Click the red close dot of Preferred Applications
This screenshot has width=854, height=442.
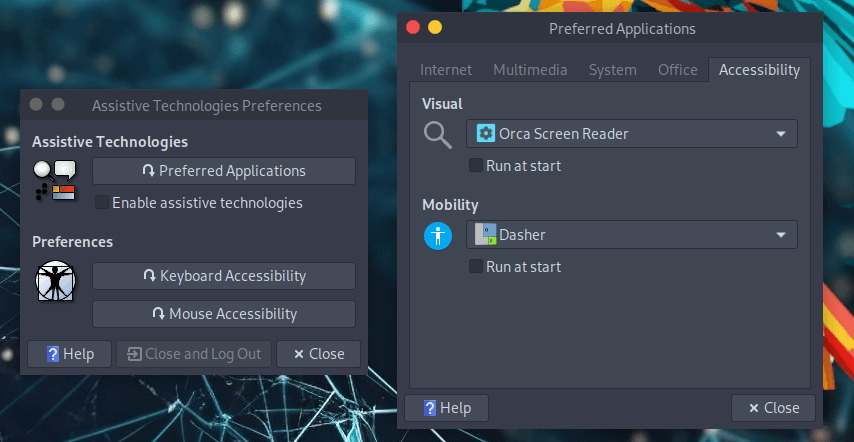(x=413, y=28)
